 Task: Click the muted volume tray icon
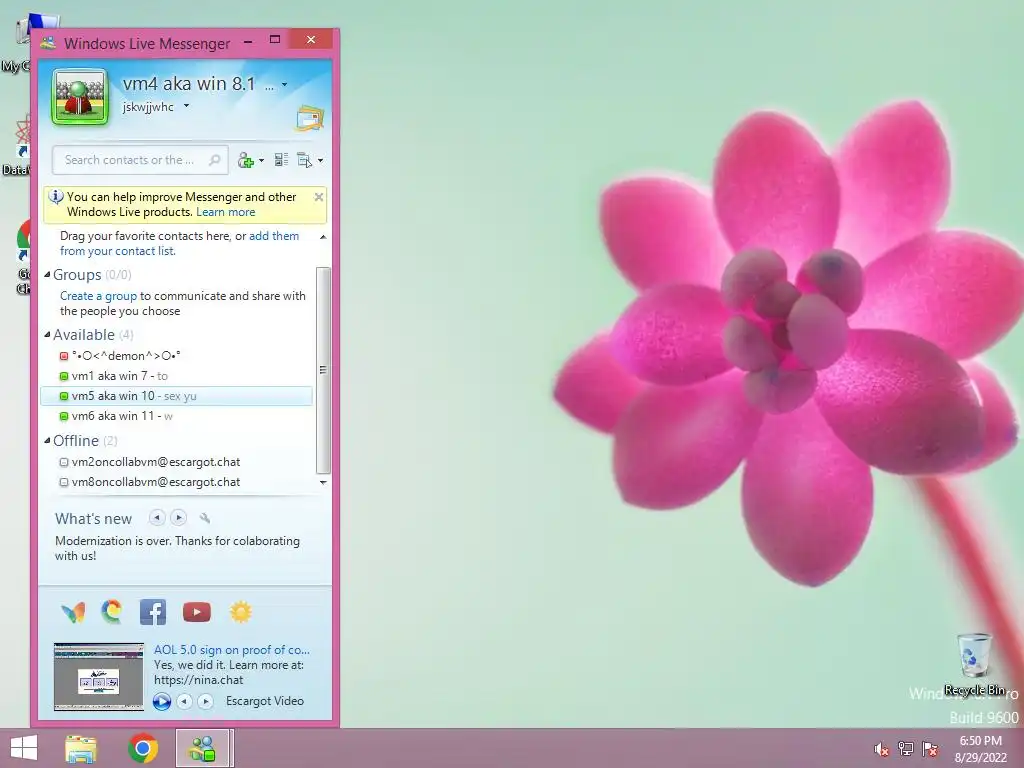[x=882, y=749]
